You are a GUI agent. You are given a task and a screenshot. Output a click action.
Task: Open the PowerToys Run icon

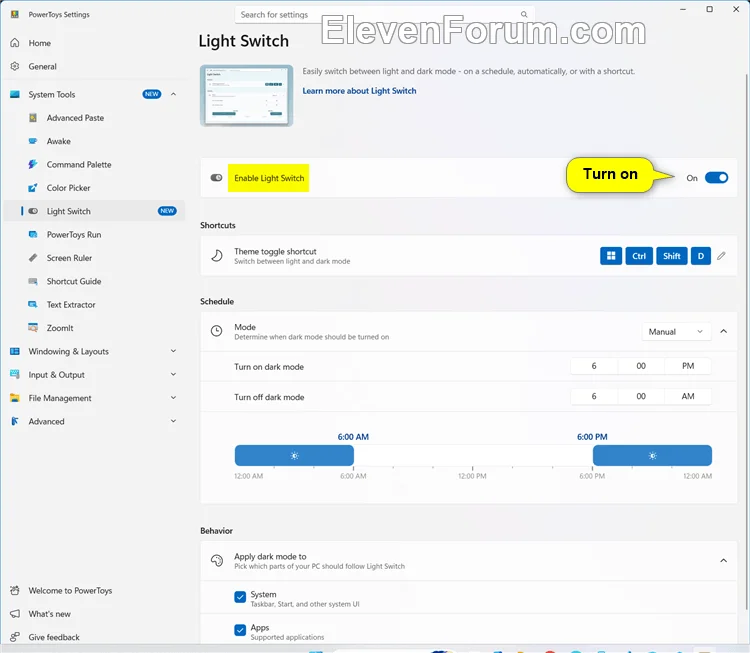(33, 234)
